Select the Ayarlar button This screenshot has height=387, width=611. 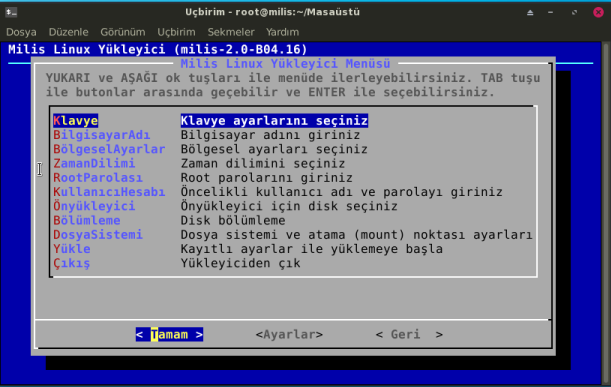point(290,334)
